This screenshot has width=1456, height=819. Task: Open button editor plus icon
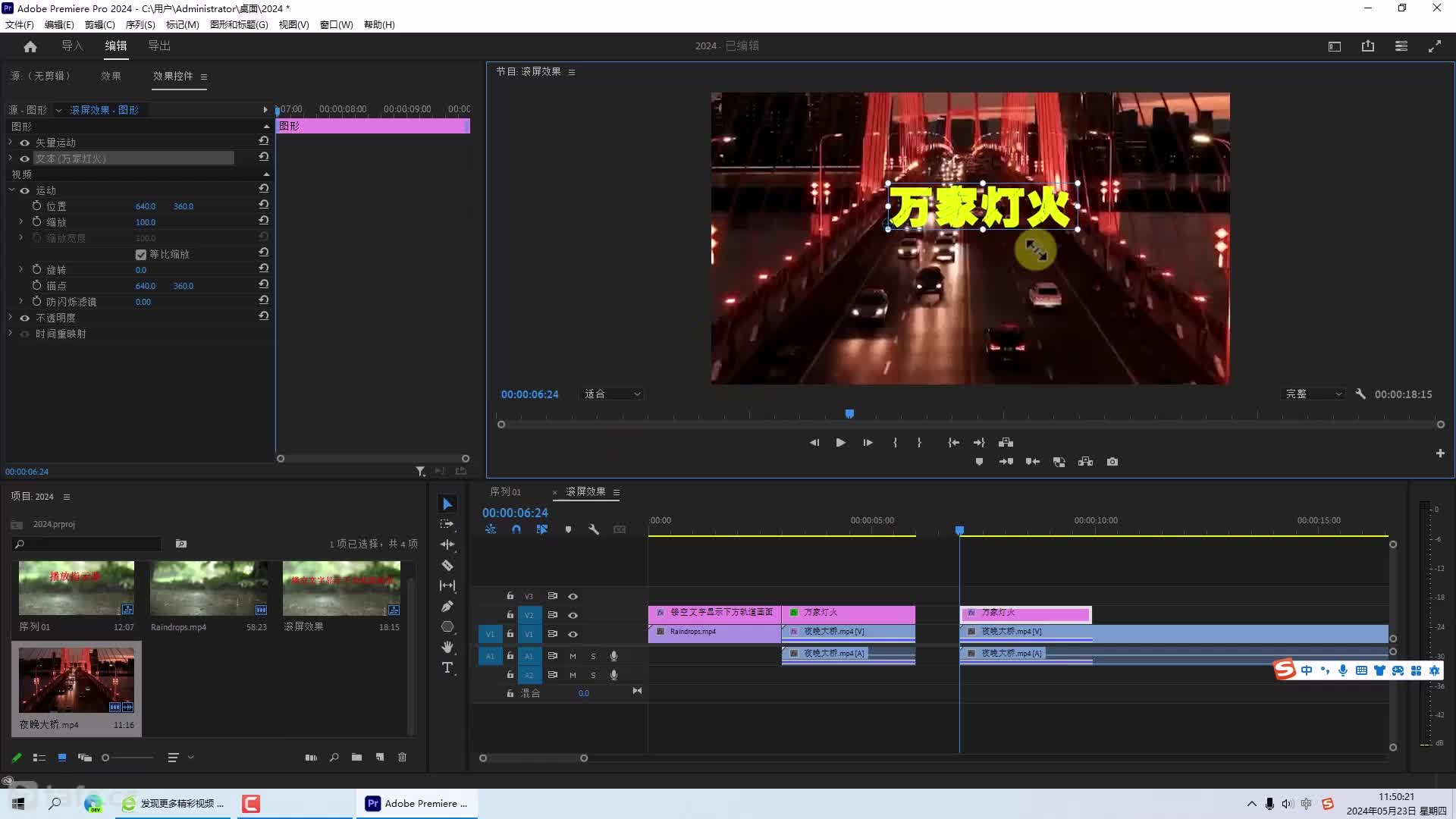[1440, 453]
